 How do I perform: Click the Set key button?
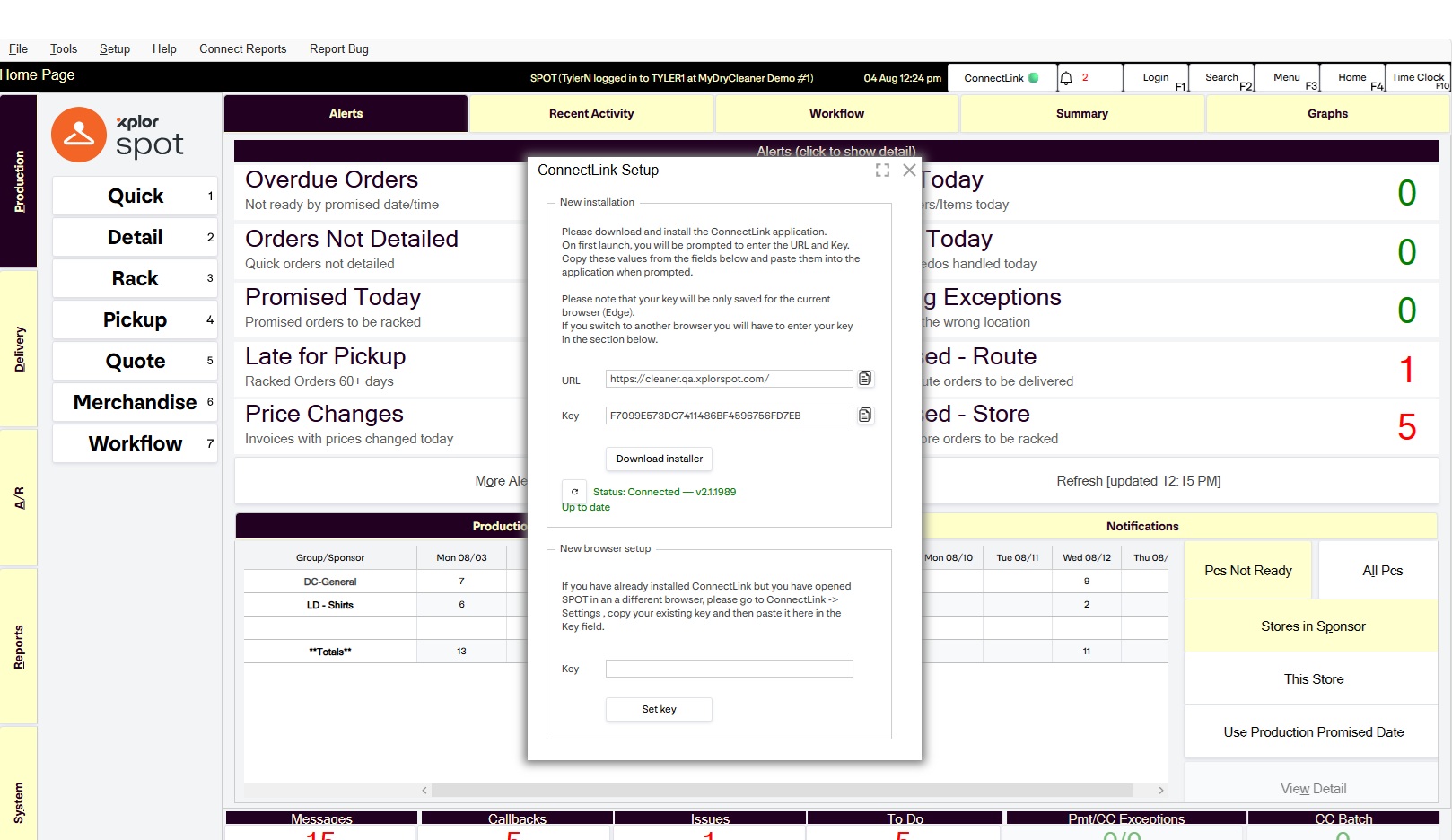point(660,709)
